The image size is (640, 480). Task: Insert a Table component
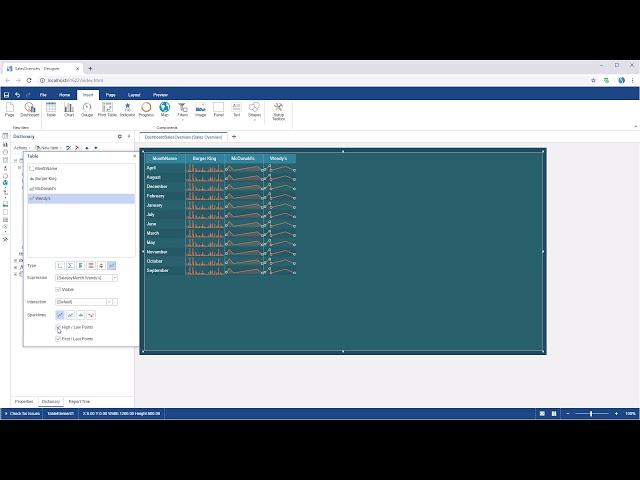tap(51, 110)
